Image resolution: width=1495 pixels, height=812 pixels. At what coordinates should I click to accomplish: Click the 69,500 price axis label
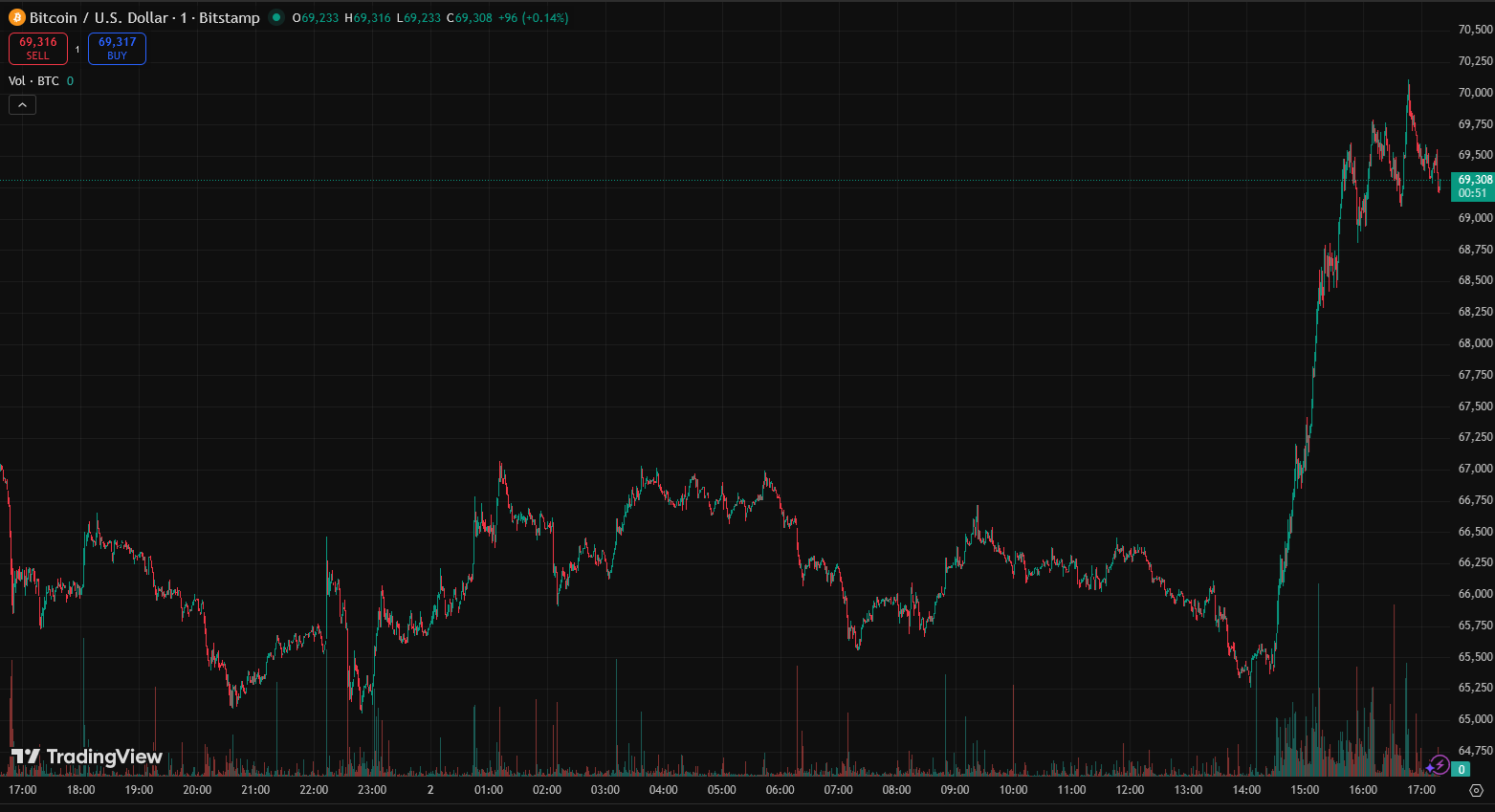coord(1475,155)
